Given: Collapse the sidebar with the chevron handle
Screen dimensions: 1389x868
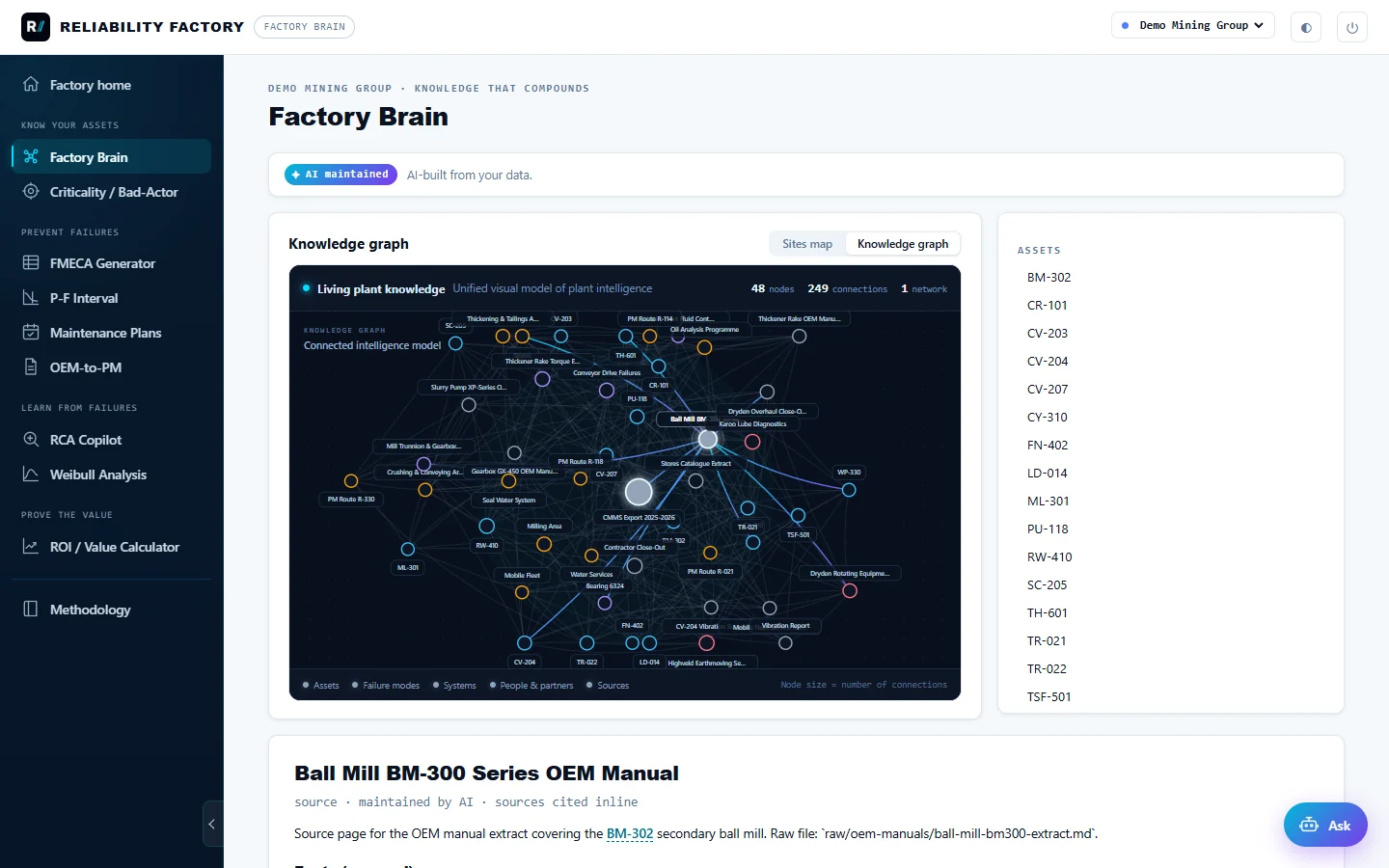Looking at the screenshot, I should coord(212,824).
